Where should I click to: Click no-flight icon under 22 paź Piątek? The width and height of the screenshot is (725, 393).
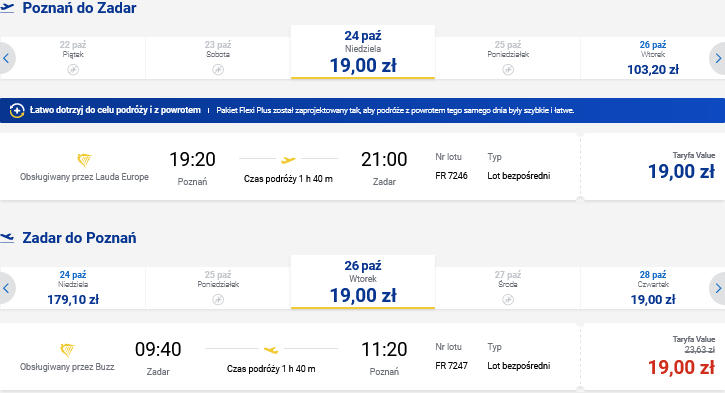tap(73, 70)
